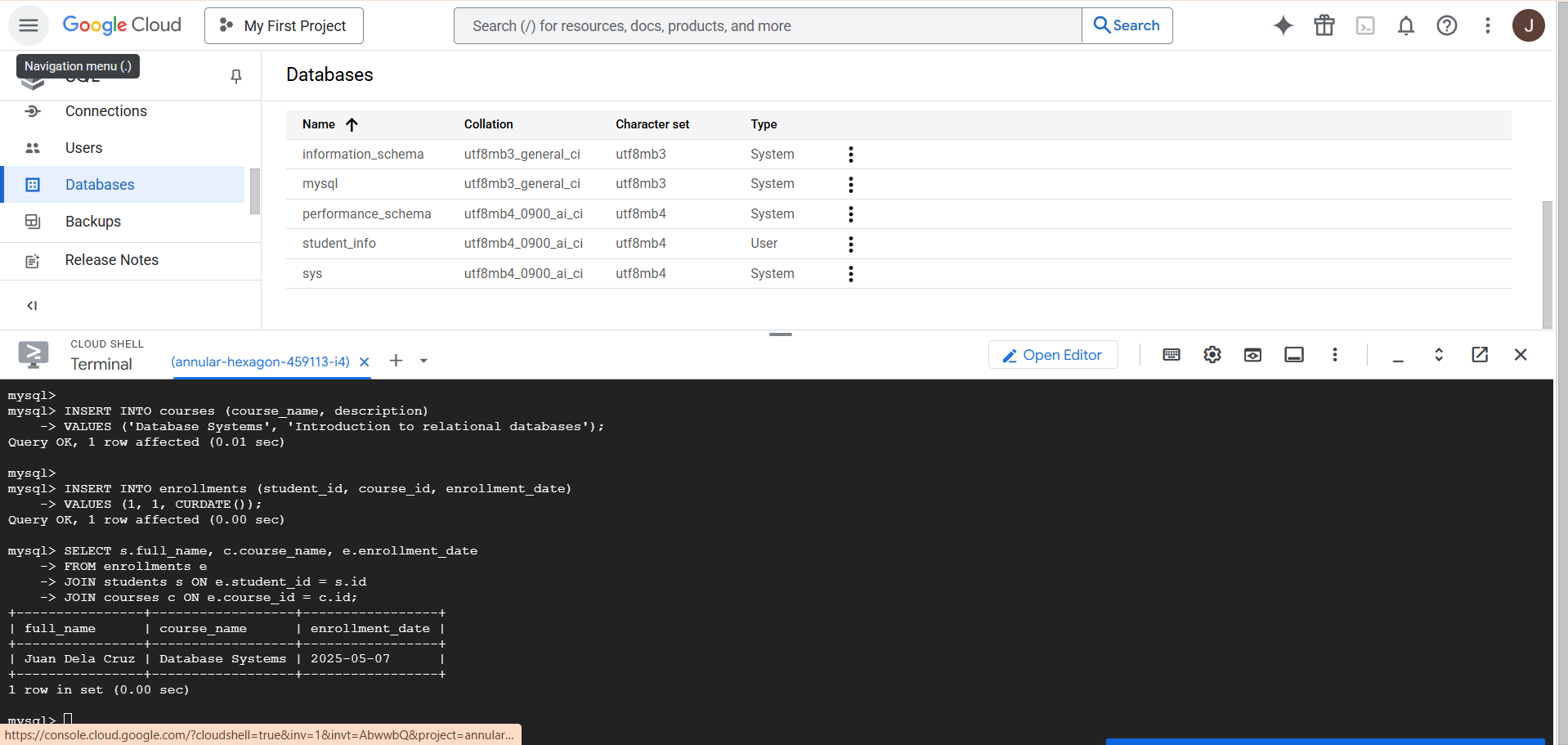Go to Users in the sidebar
1568x745 pixels.
84,148
